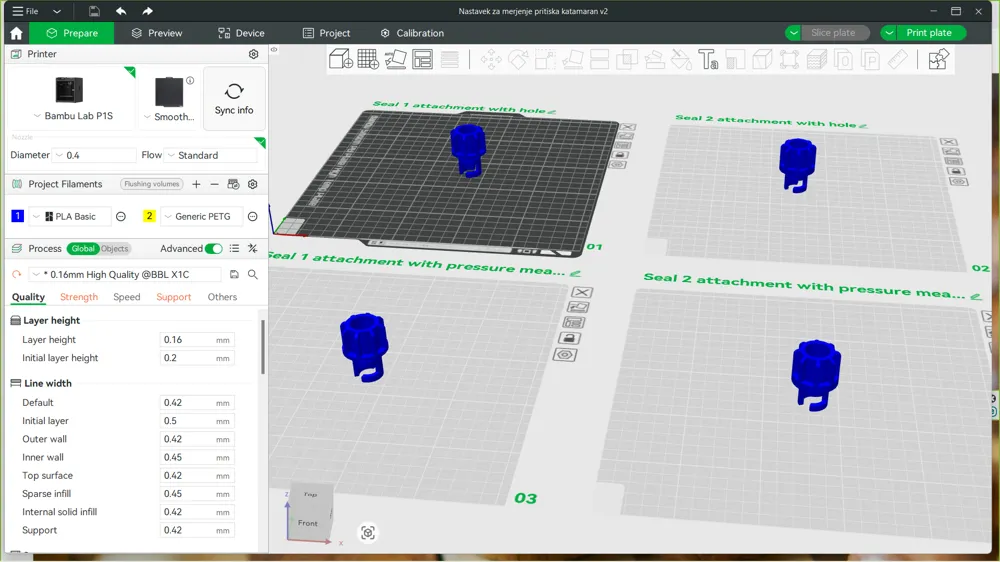This screenshot has height=562, width=1000.
Task: Remove a filament with minus icon
Action: coord(214,184)
